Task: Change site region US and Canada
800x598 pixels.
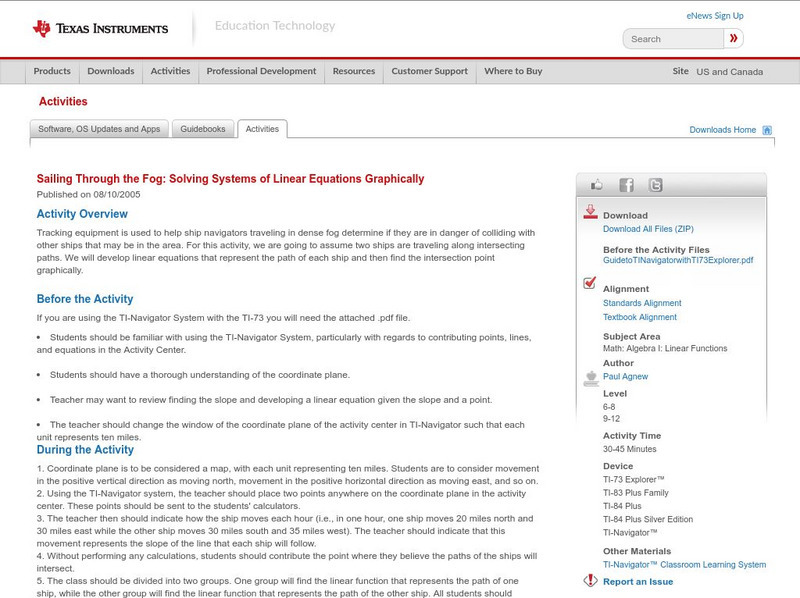Action: pos(730,72)
